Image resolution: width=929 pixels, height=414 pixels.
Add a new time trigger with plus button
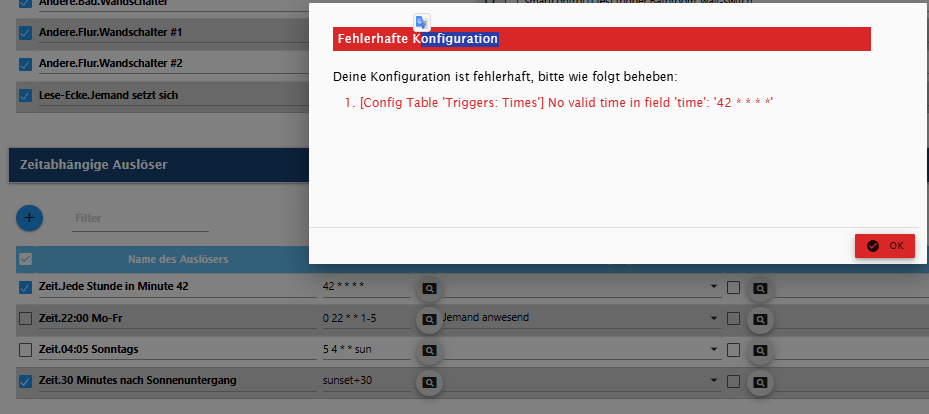[x=29, y=218]
